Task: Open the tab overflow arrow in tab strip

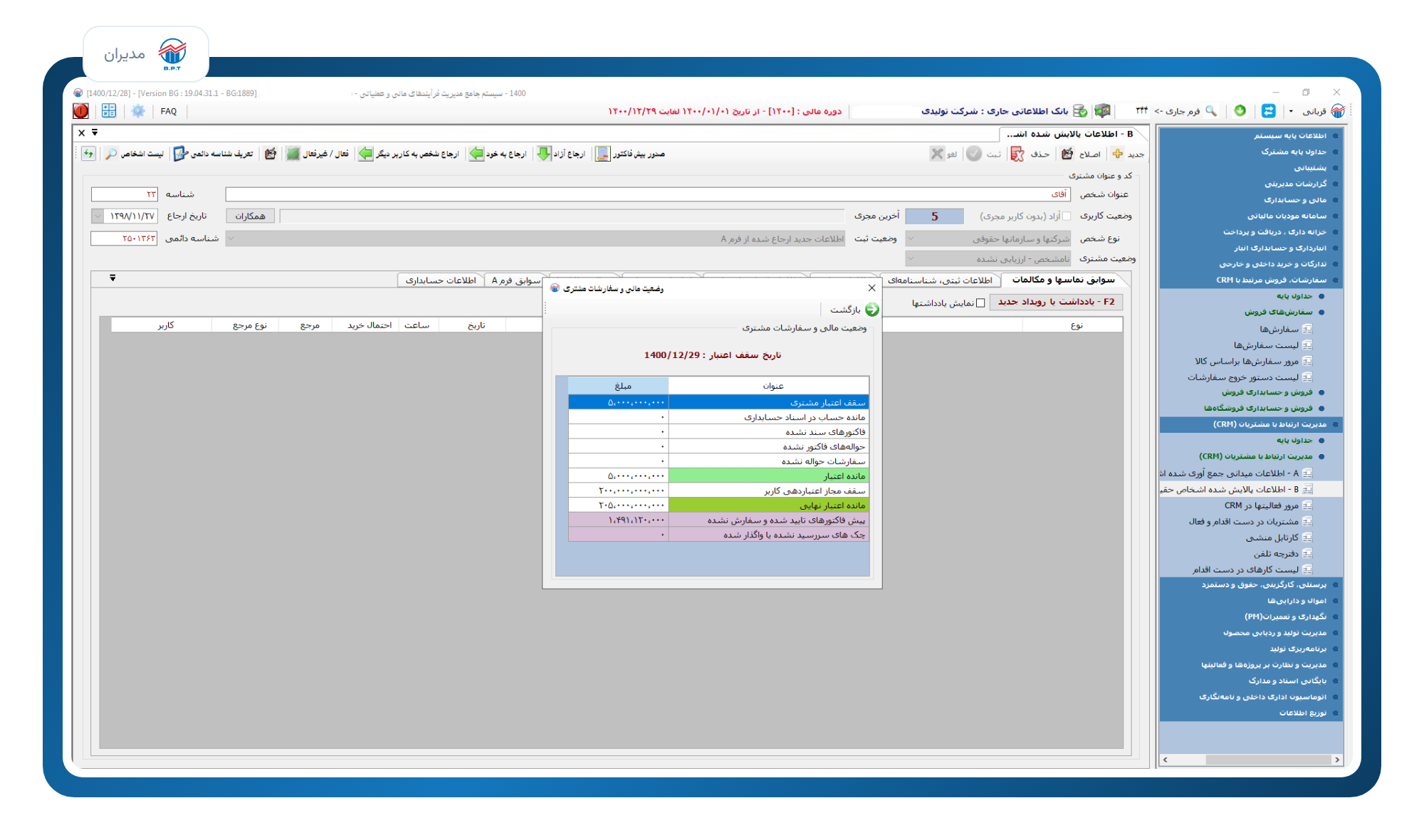Action: pyautogui.click(x=112, y=278)
